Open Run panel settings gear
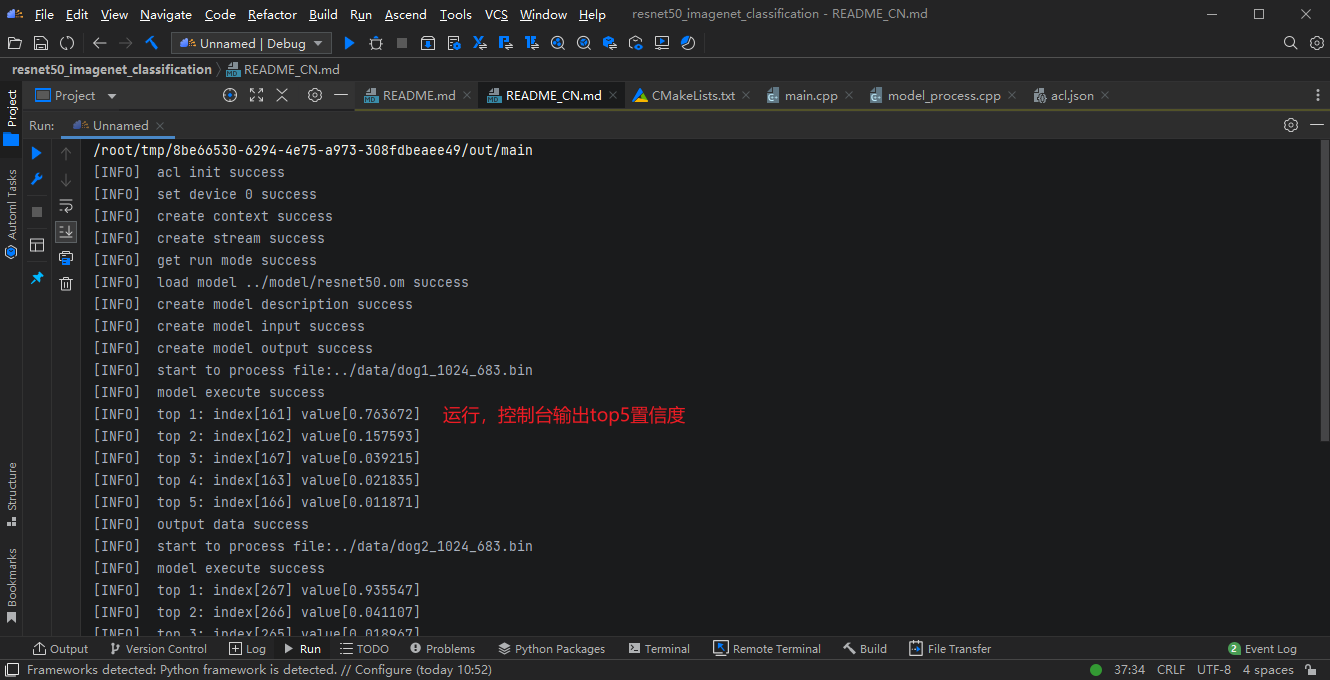This screenshot has height=680, width=1330. [1291, 125]
